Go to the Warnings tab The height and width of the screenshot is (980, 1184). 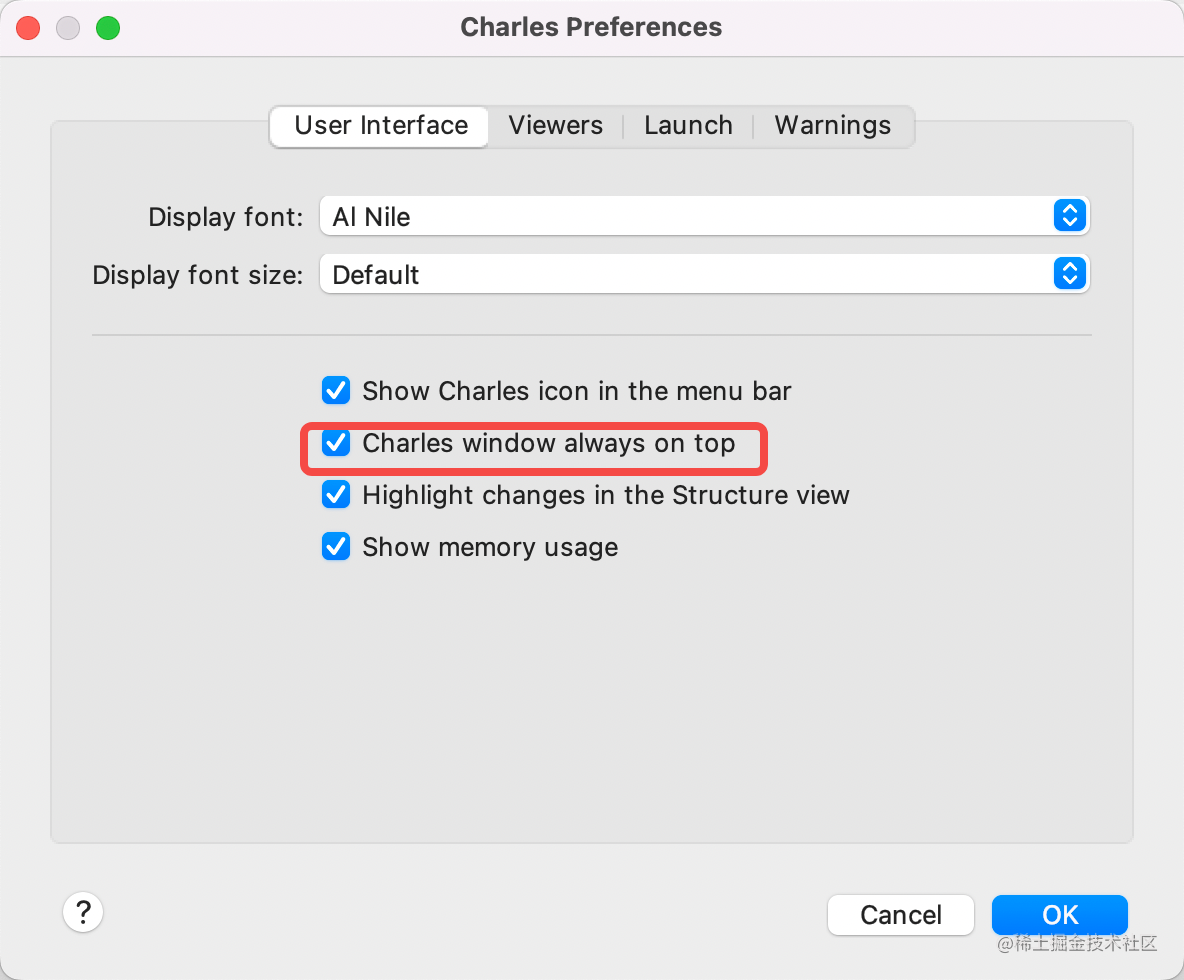pos(832,126)
